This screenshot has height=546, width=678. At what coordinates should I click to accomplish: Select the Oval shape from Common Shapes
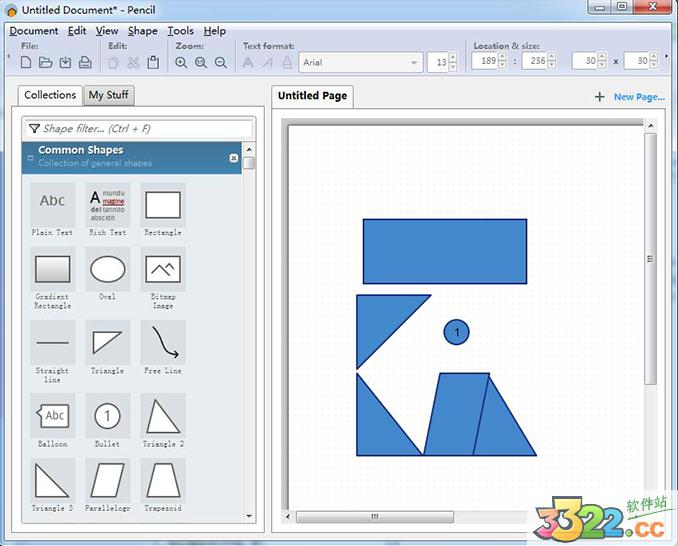pyautogui.click(x=107, y=269)
